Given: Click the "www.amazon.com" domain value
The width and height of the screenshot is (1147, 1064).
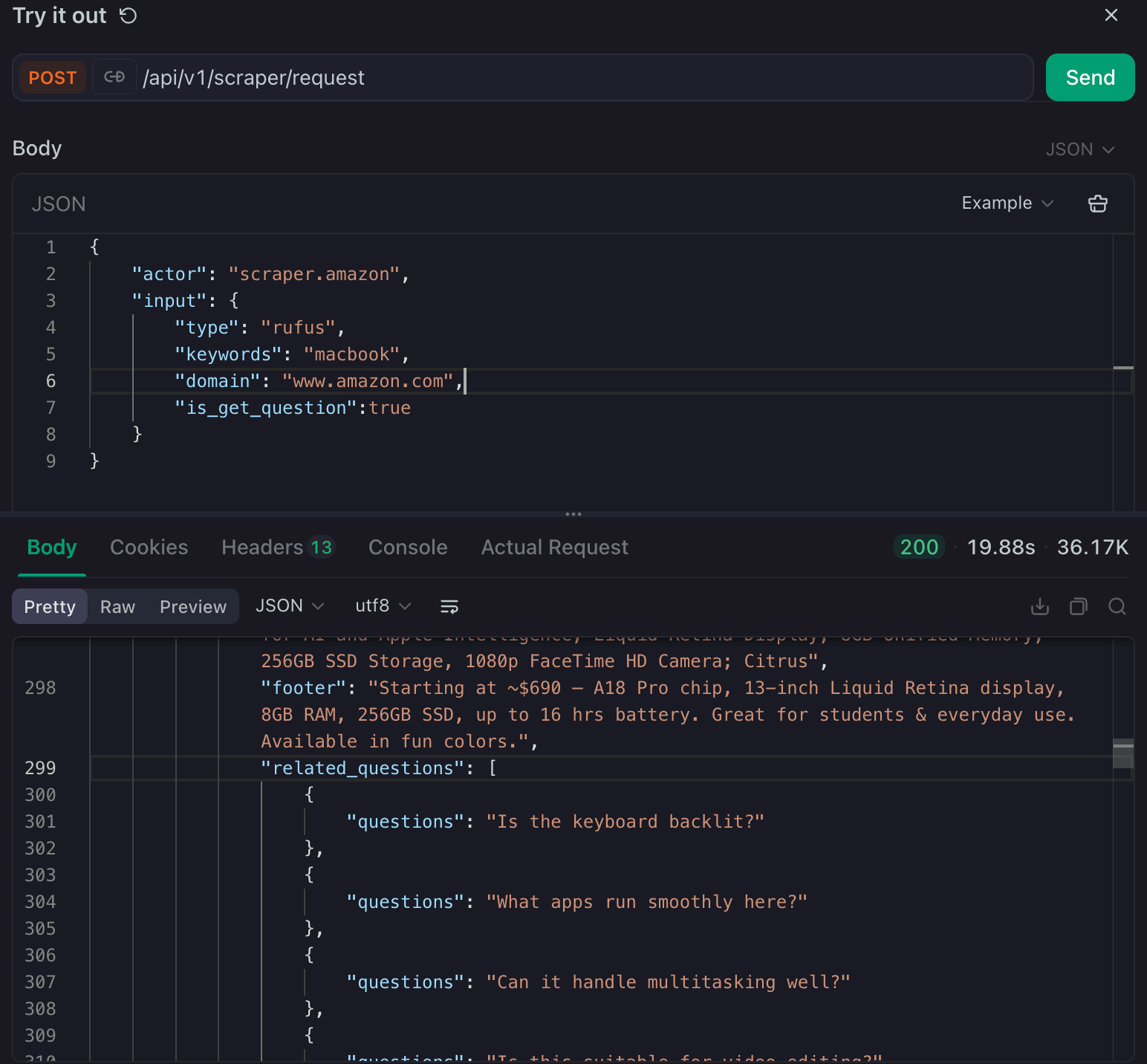Looking at the screenshot, I should (x=368, y=381).
